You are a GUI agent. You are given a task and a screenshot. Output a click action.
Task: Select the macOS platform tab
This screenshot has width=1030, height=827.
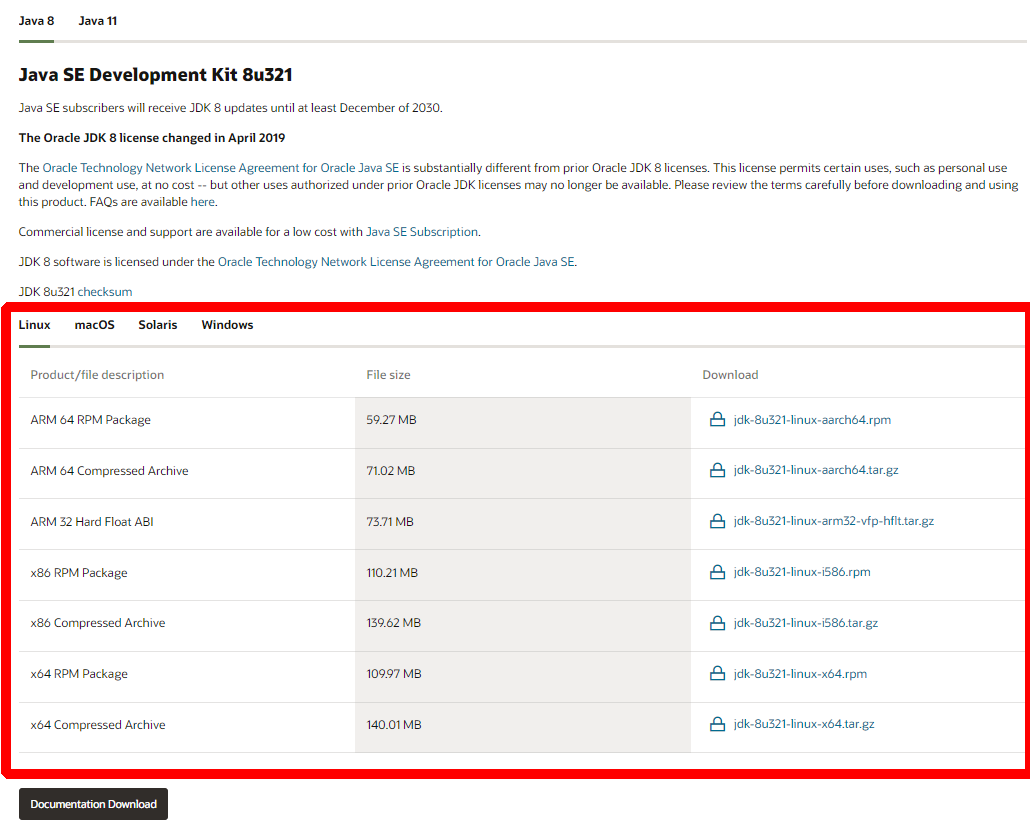(x=95, y=324)
